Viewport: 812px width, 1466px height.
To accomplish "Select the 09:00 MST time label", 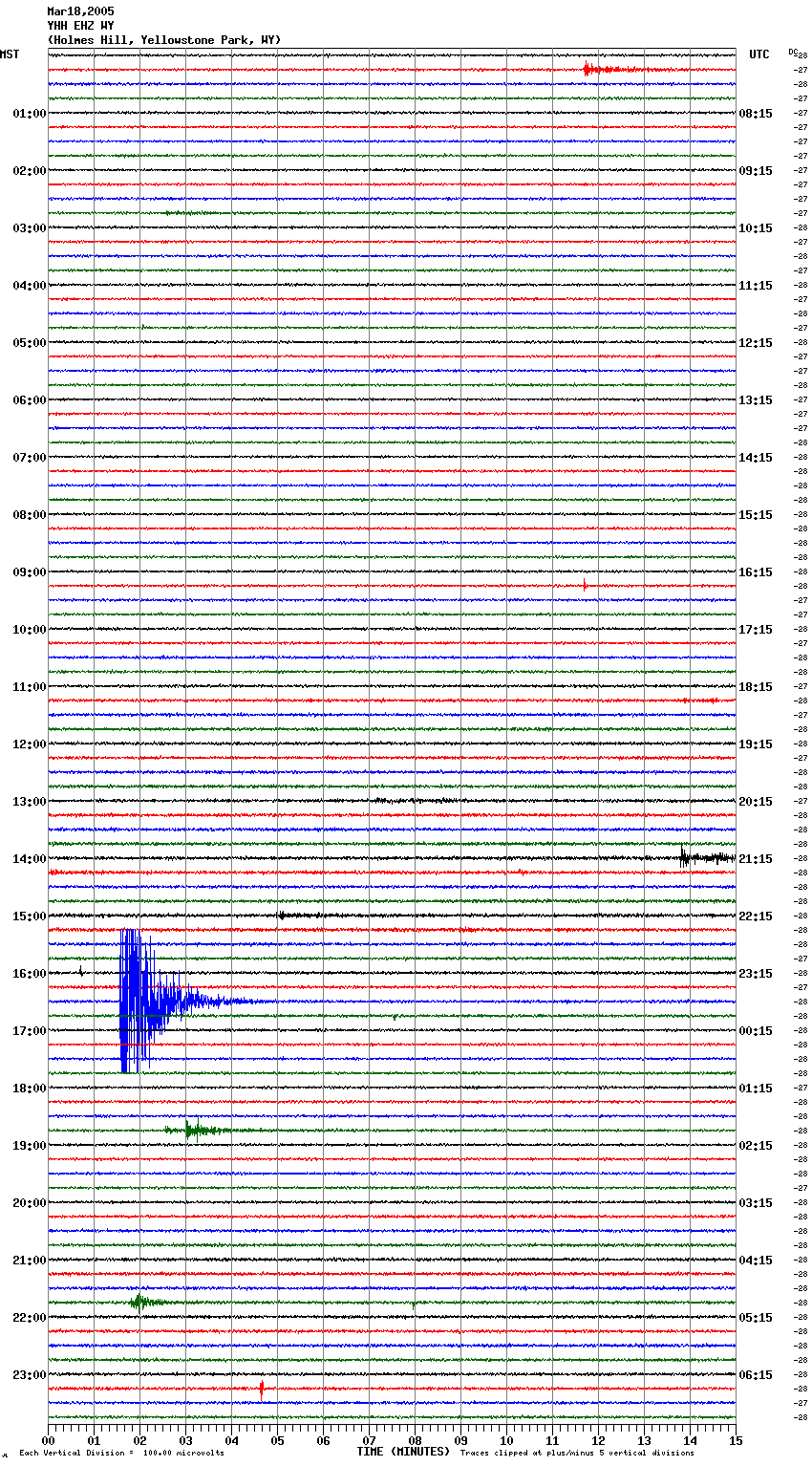I will [x=30, y=572].
